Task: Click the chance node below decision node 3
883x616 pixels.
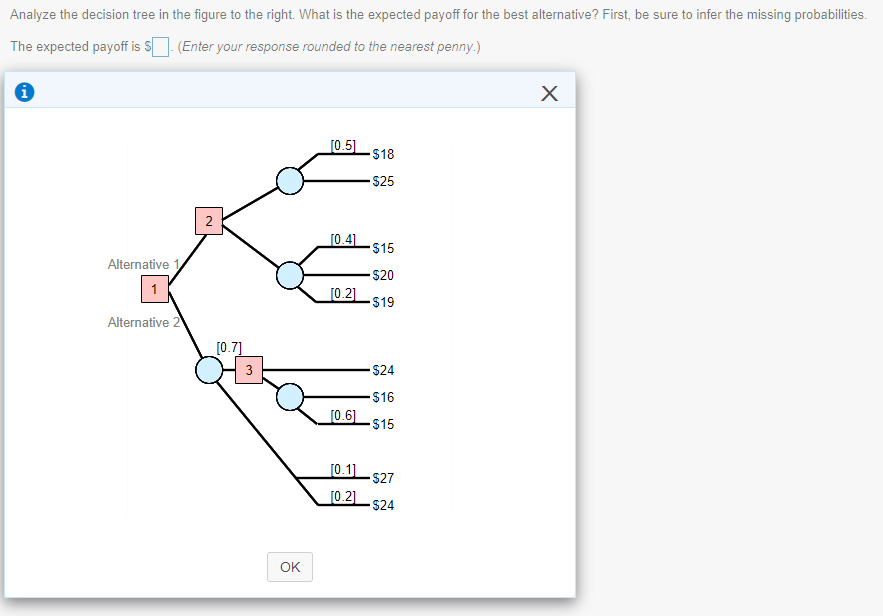Action: click(x=289, y=396)
